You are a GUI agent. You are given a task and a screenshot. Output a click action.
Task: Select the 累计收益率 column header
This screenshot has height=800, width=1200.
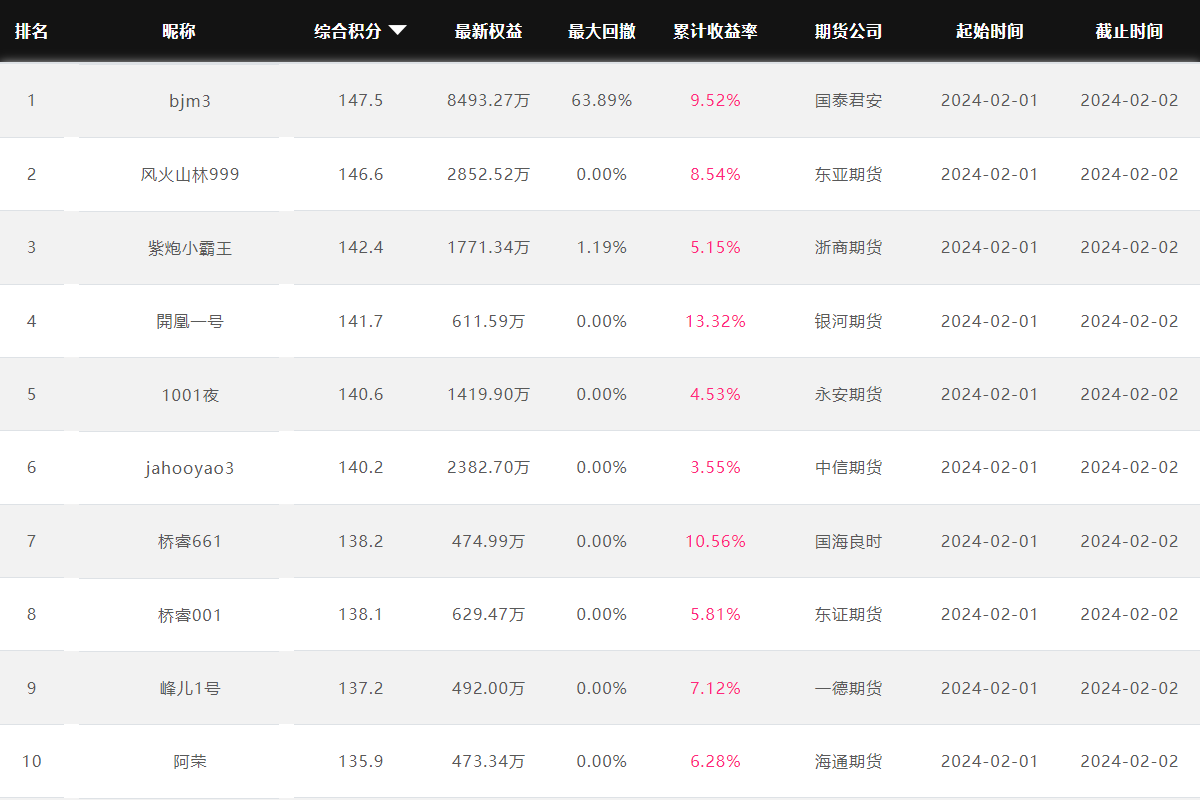pyautogui.click(x=715, y=31)
